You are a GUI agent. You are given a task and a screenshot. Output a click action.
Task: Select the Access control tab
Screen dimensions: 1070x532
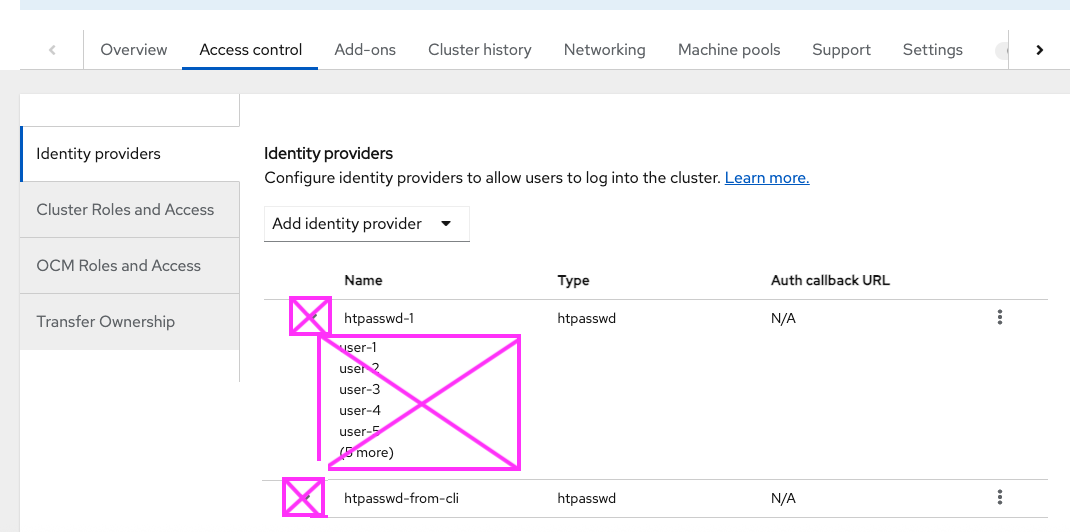click(x=250, y=50)
